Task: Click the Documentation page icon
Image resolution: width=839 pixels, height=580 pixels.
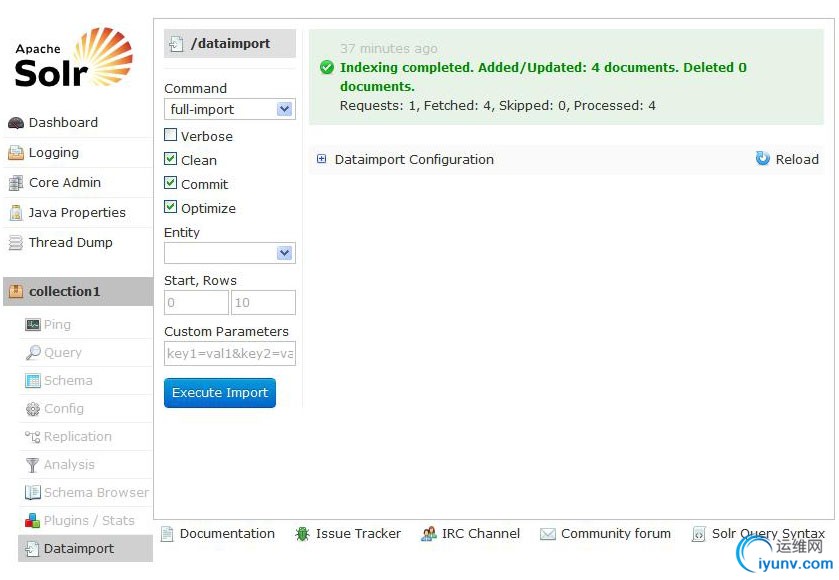Action: (x=167, y=533)
